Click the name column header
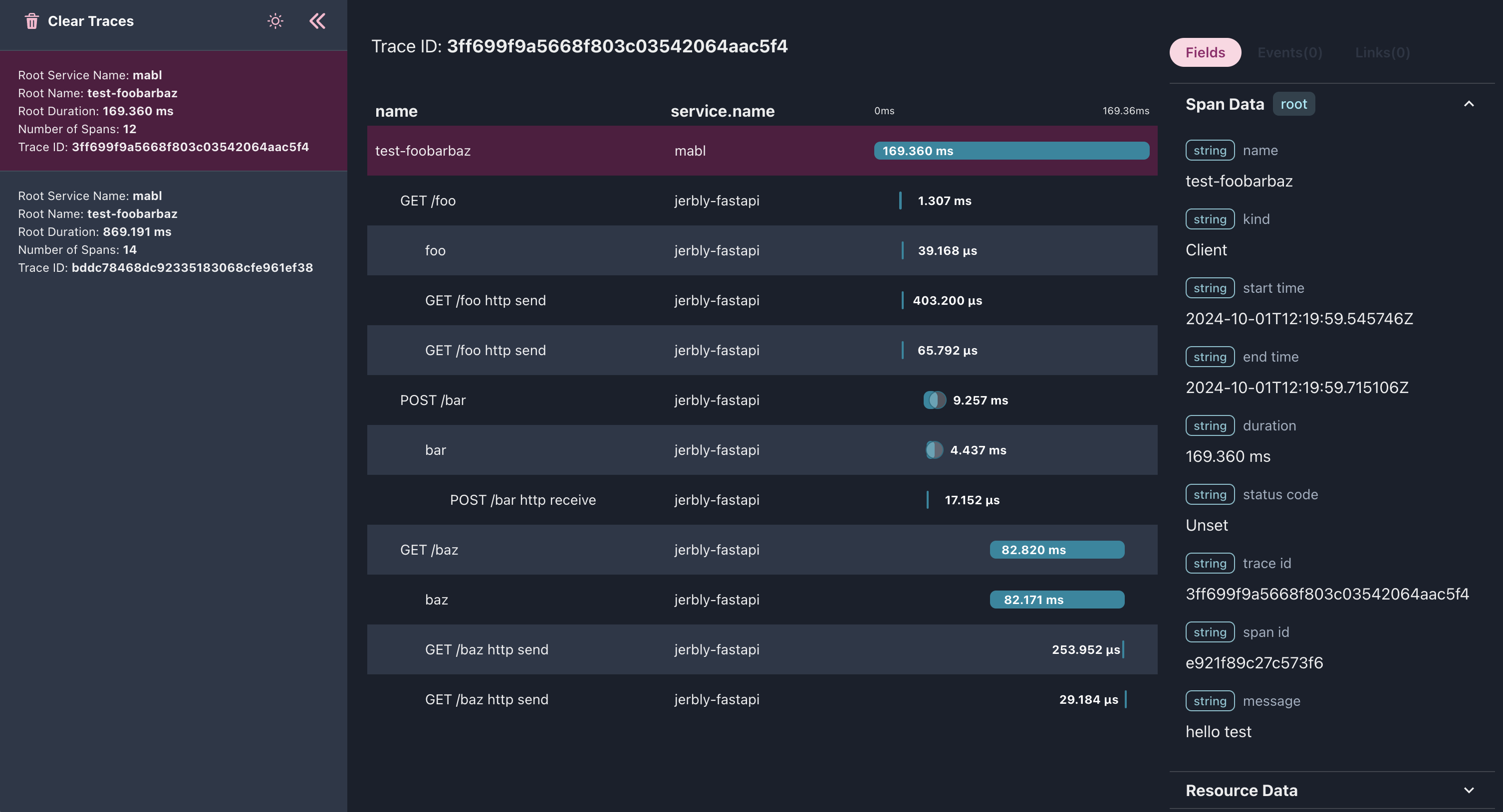1503x812 pixels. (396, 111)
